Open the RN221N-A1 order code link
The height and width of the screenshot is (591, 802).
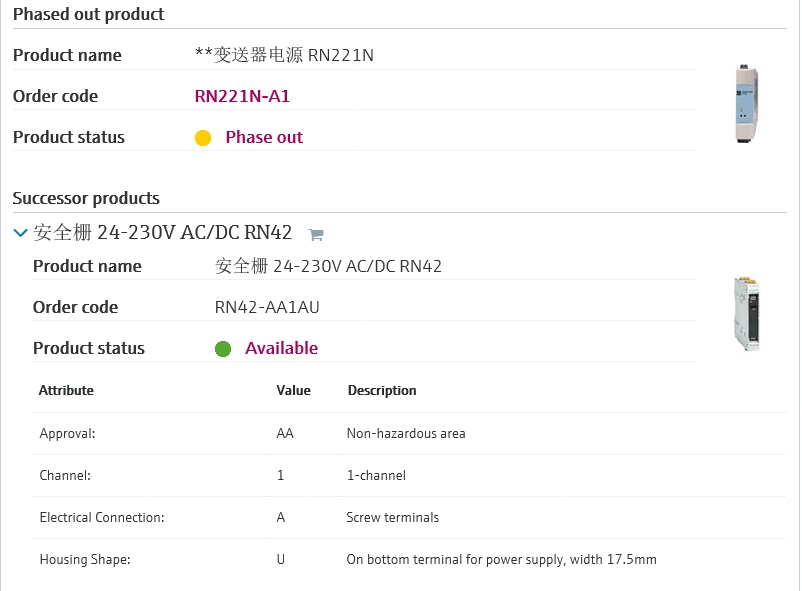(242, 96)
